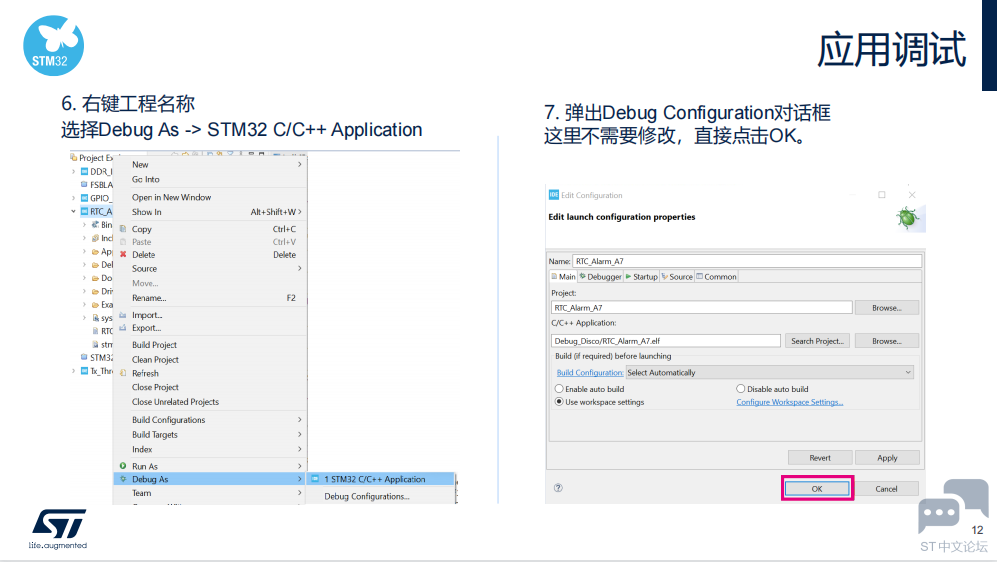Click the green Run As icon
This screenshot has width=997, height=562.
coord(123,466)
